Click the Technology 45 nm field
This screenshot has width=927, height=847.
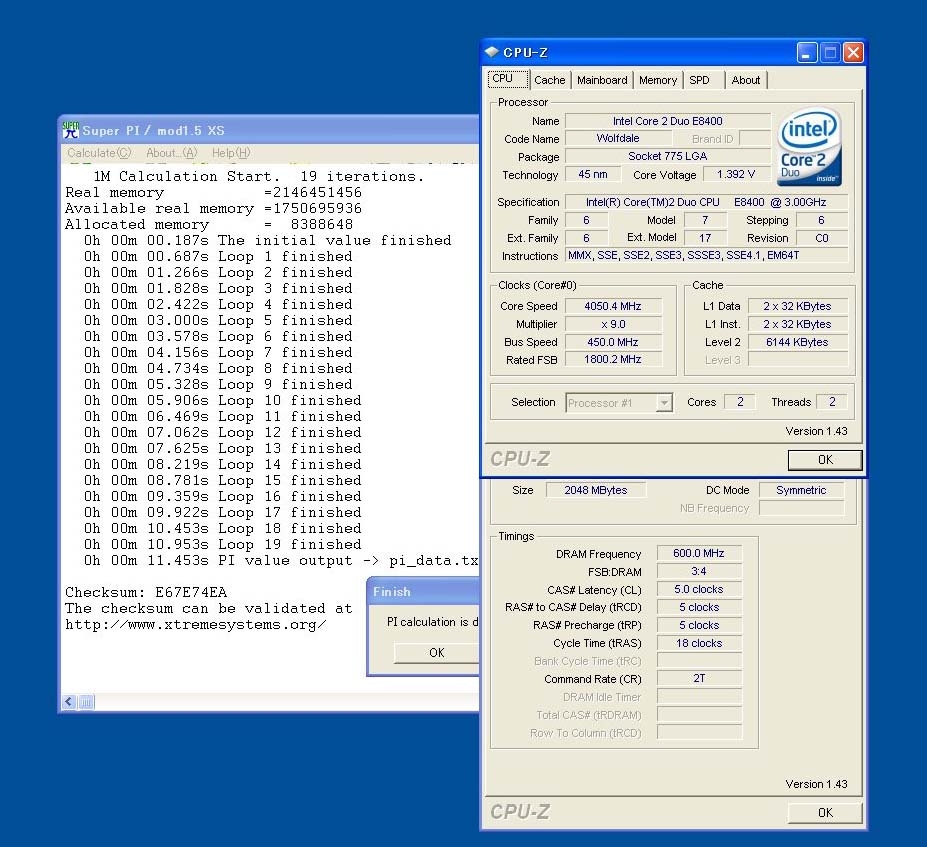click(x=592, y=174)
